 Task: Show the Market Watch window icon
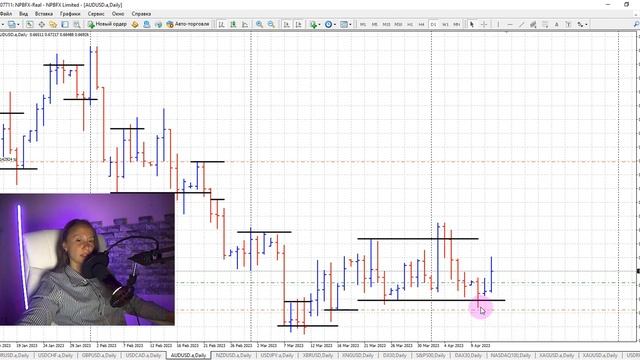[29, 24]
